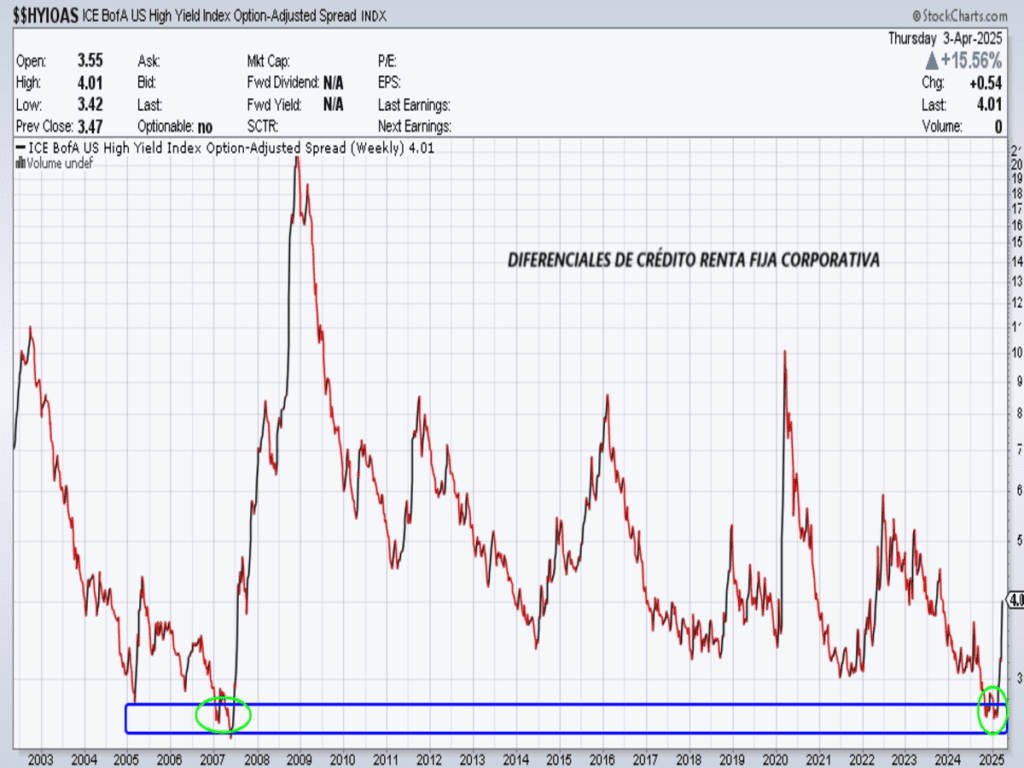Screen dimensions: 1024x768
Task: Click the volume bars icon beside Volume undef
Action: [19, 164]
